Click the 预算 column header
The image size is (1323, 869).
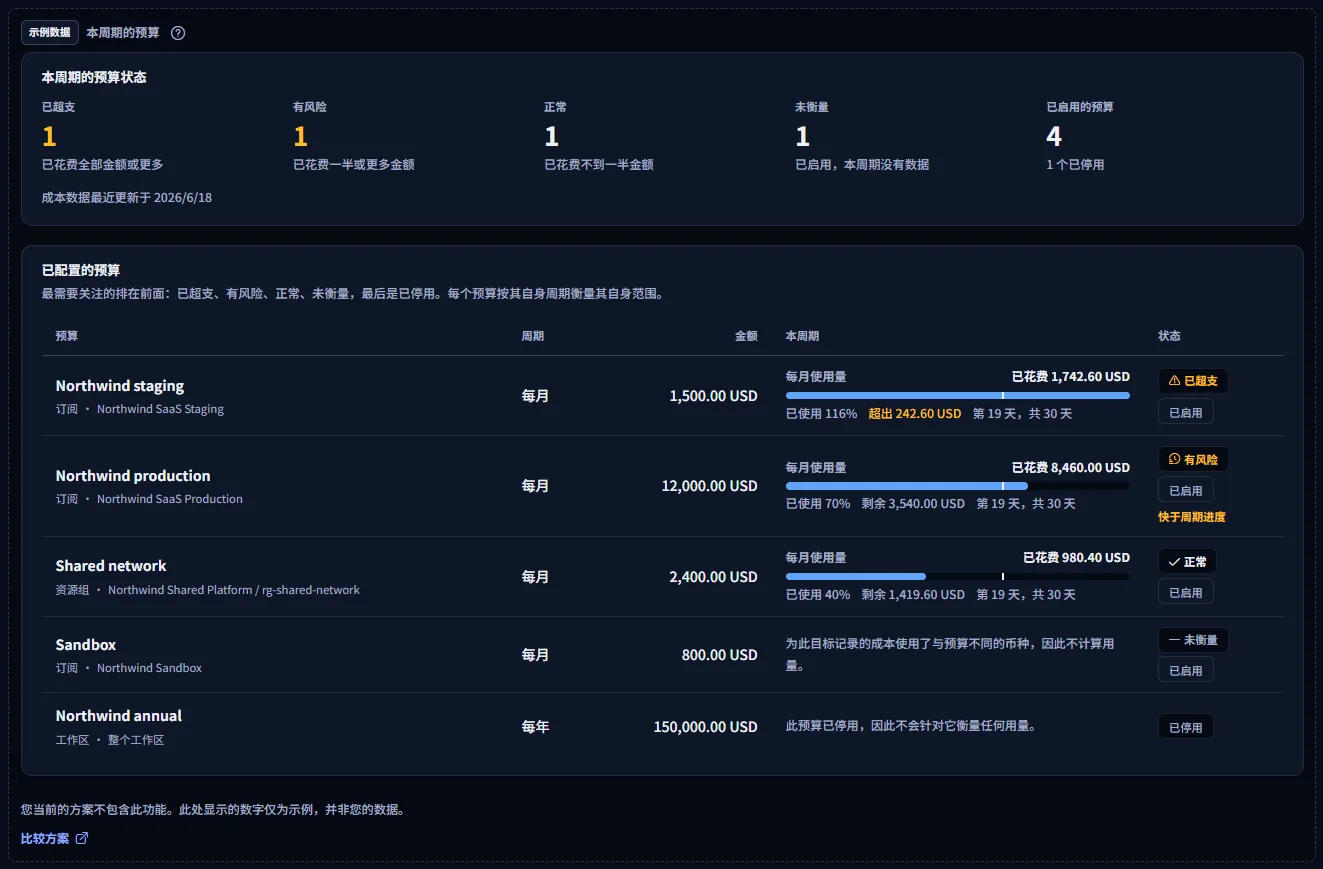click(67, 336)
